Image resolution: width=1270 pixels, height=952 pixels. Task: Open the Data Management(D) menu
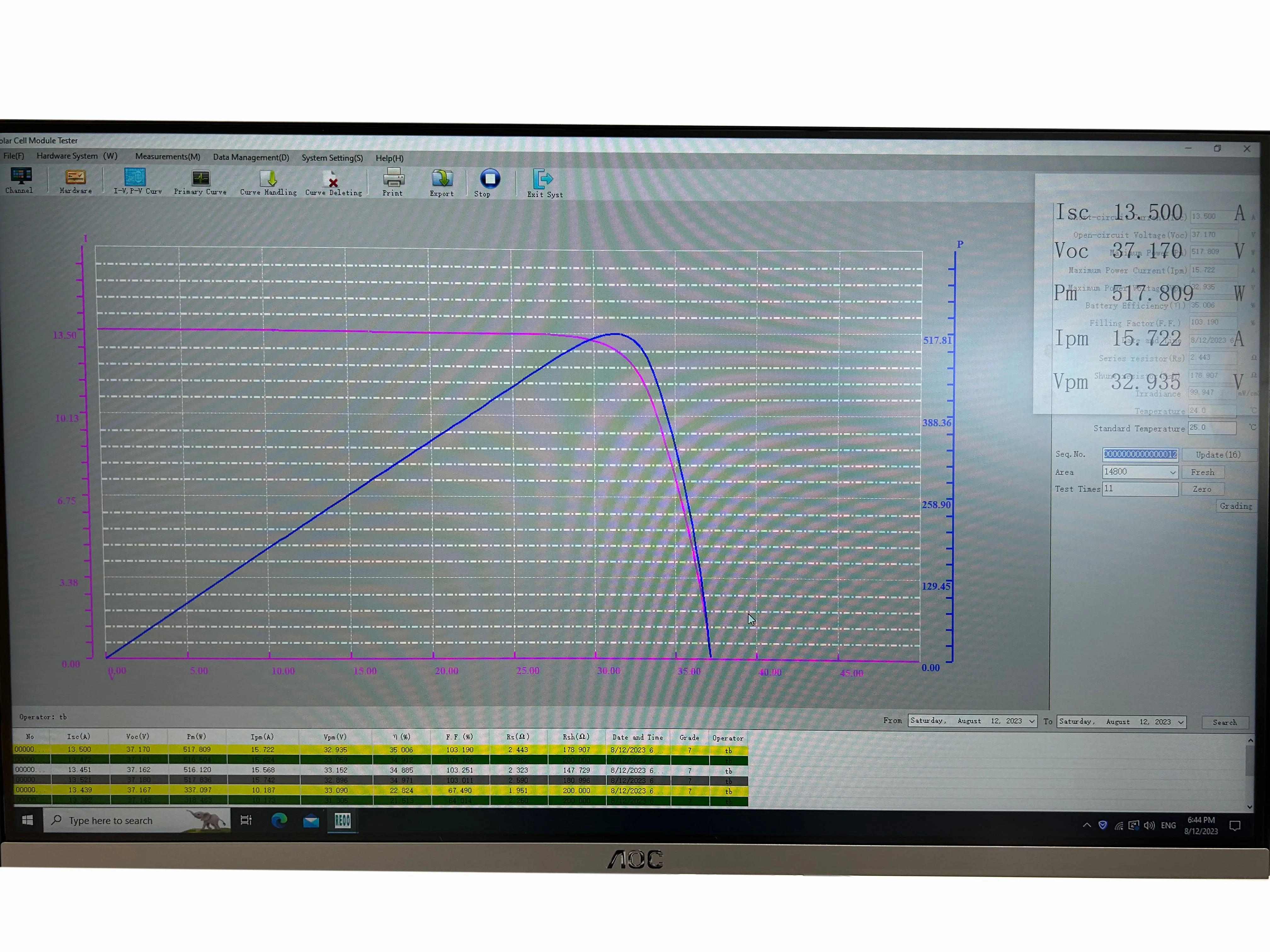[251, 157]
